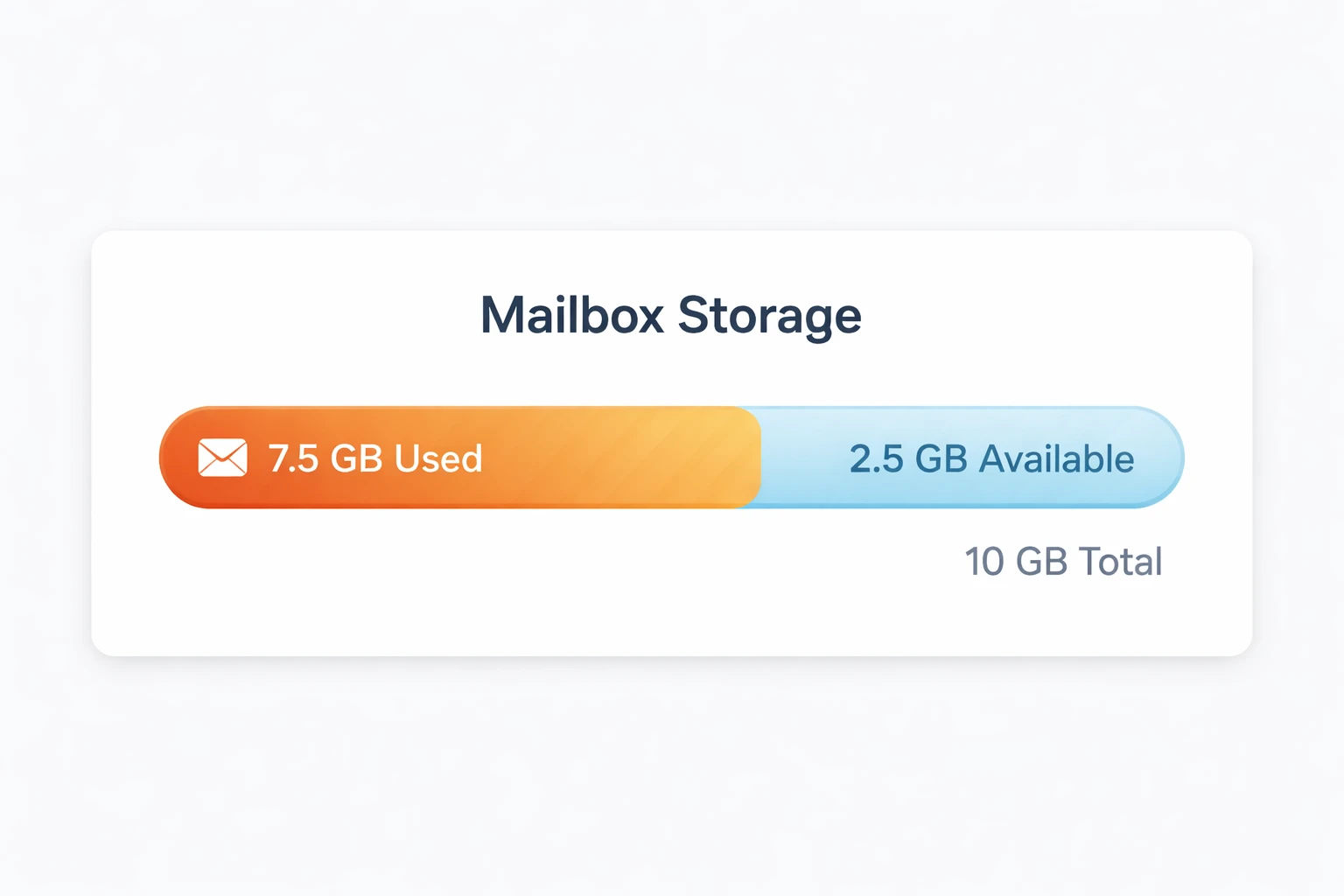Click the word "Total" below the bar

click(x=1120, y=562)
